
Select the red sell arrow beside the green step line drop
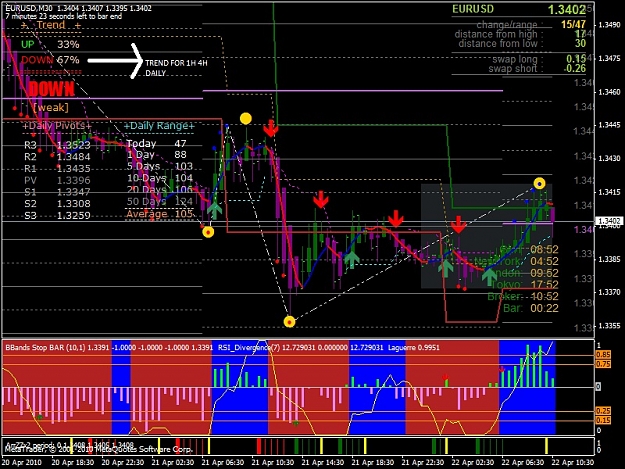[271, 128]
